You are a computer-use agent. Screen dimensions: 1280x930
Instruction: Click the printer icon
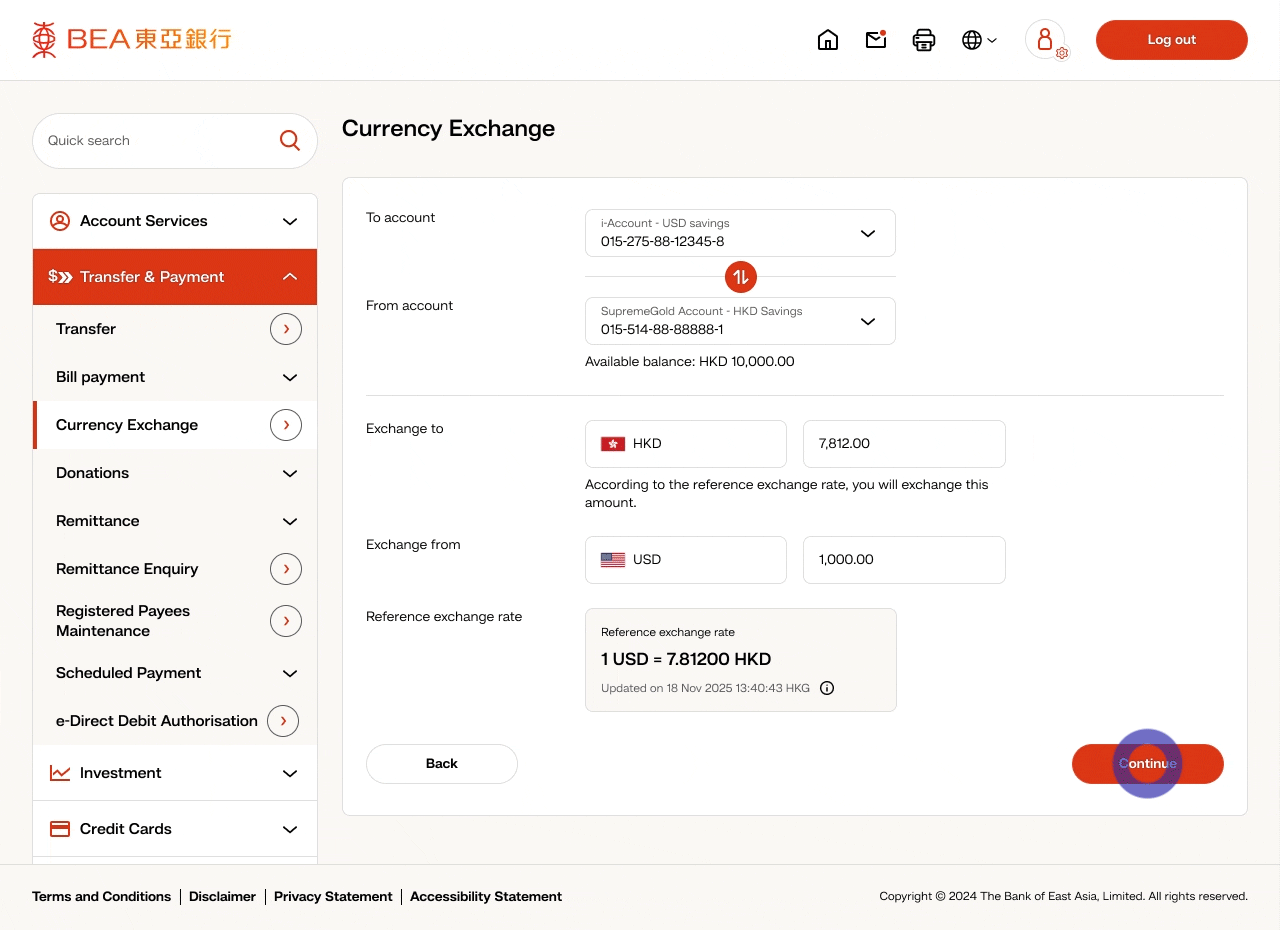coord(924,40)
